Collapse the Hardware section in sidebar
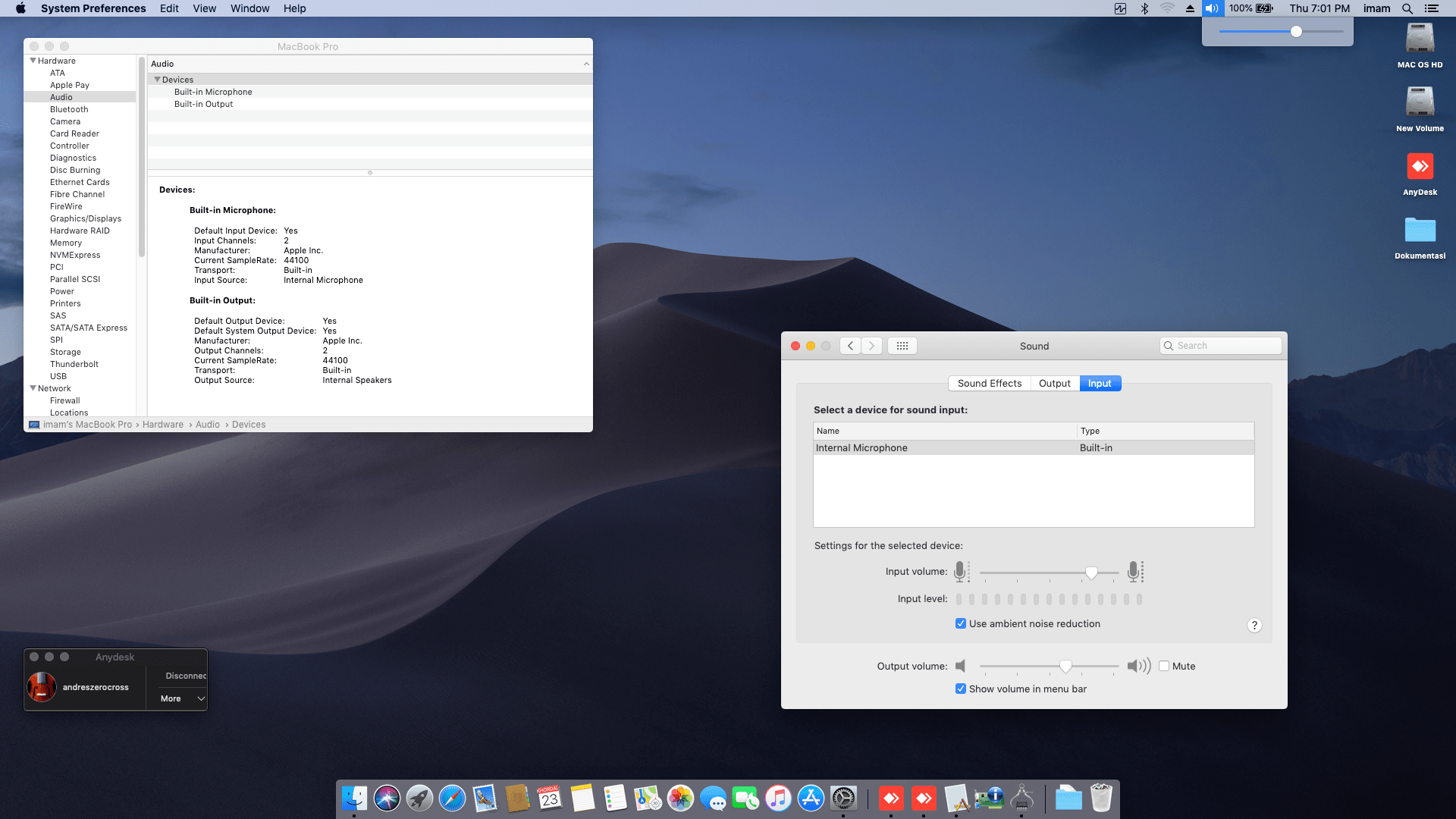The width and height of the screenshot is (1456, 819). [x=33, y=61]
